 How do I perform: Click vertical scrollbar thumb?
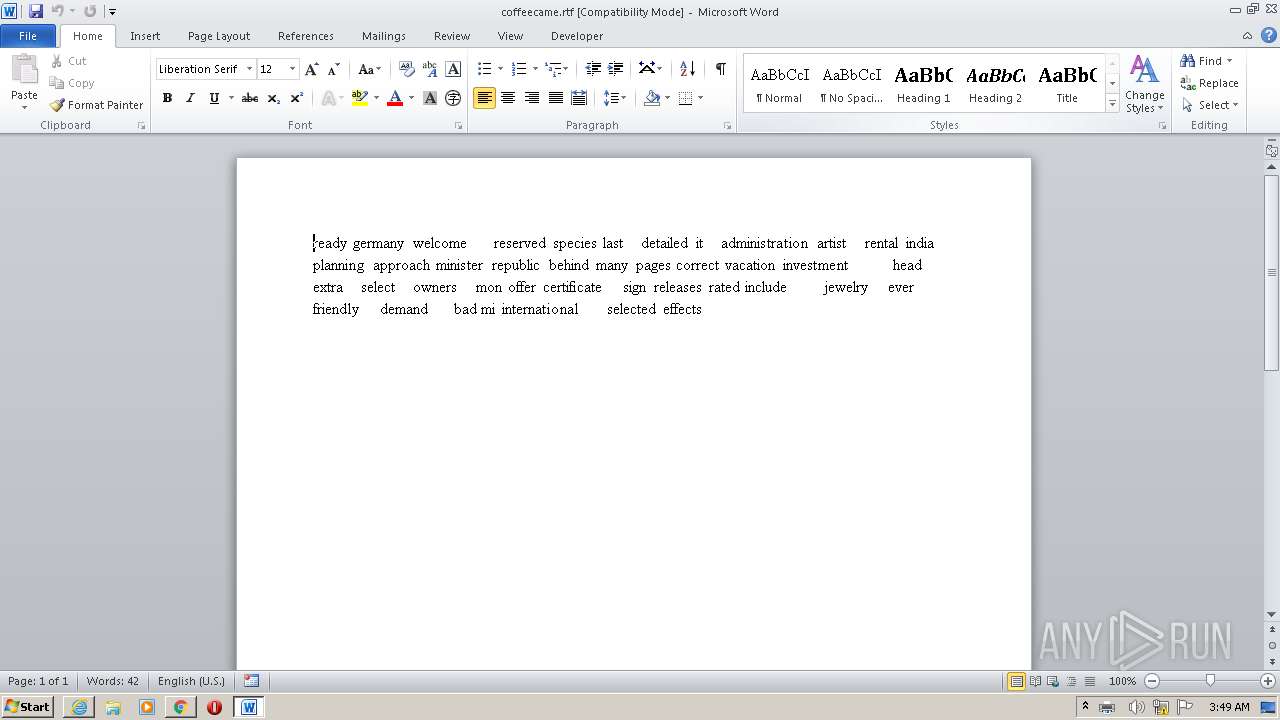coord(1271,272)
